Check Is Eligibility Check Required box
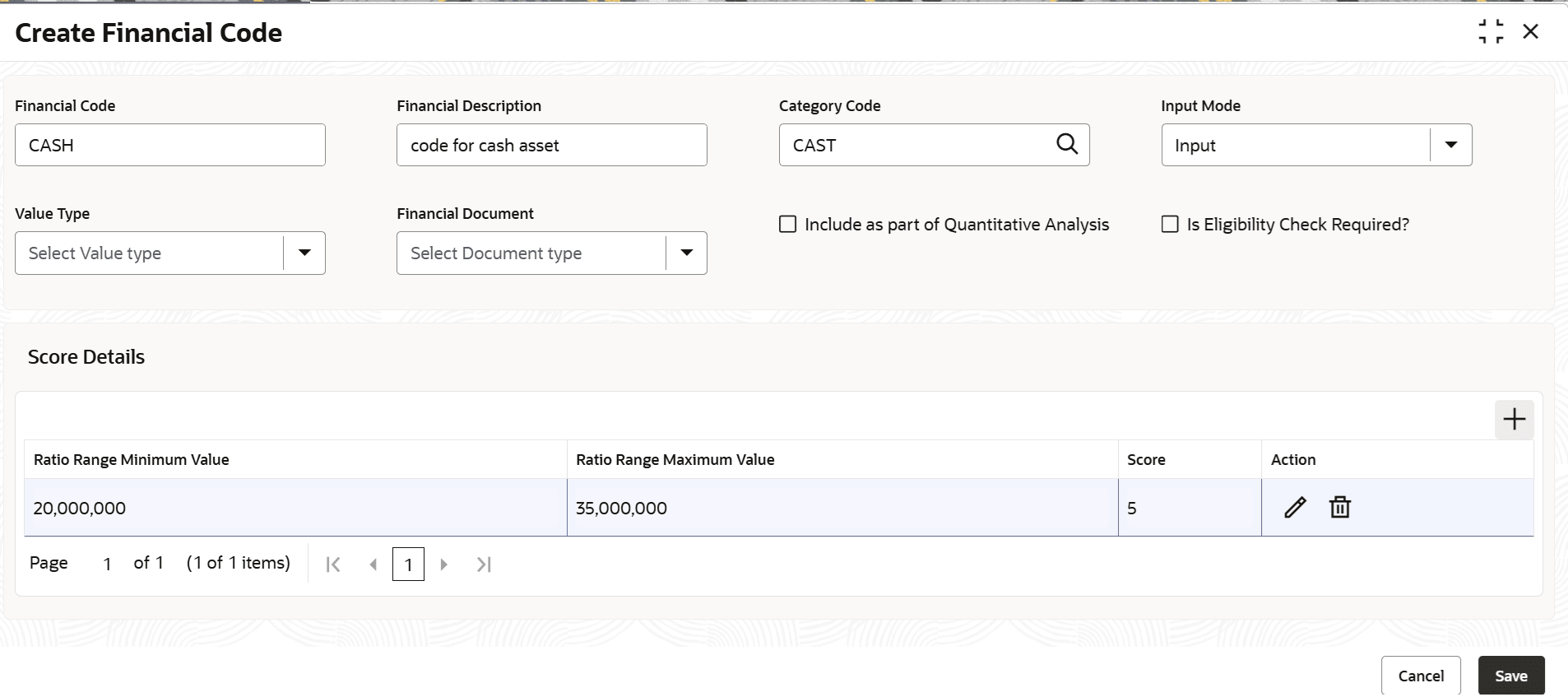This screenshot has width=1568, height=697. tap(1170, 225)
